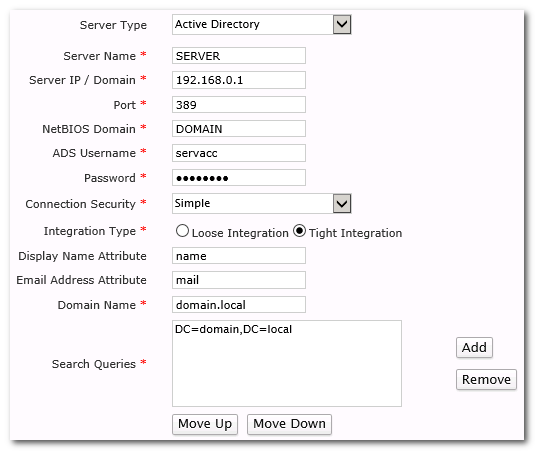Select the DC=domain,DC=local search query entry
The image size is (535, 451).
[x=233, y=329]
